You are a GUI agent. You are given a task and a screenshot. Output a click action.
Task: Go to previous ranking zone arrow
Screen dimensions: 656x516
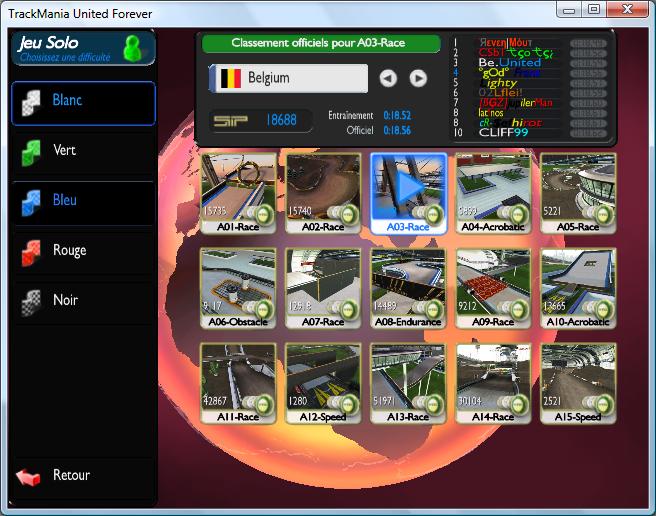pyautogui.click(x=388, y=78)
